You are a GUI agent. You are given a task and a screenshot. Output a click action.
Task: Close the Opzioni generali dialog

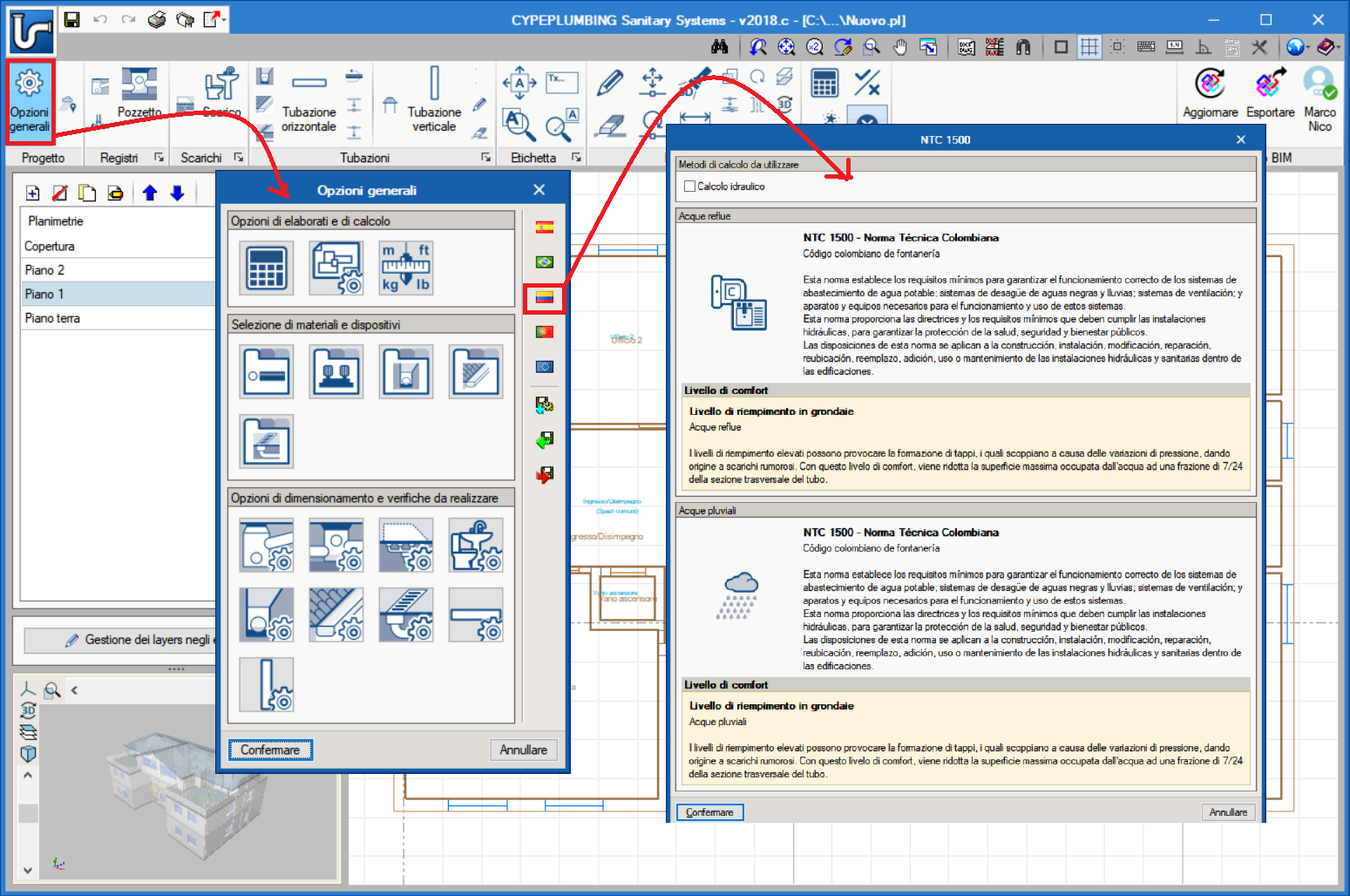click(x=539, y=190)
